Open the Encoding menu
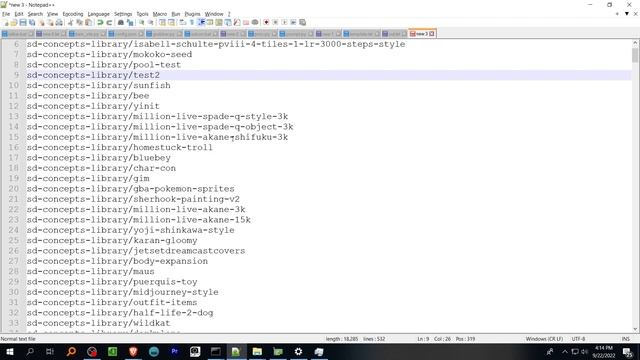 [x=73, y=14]
